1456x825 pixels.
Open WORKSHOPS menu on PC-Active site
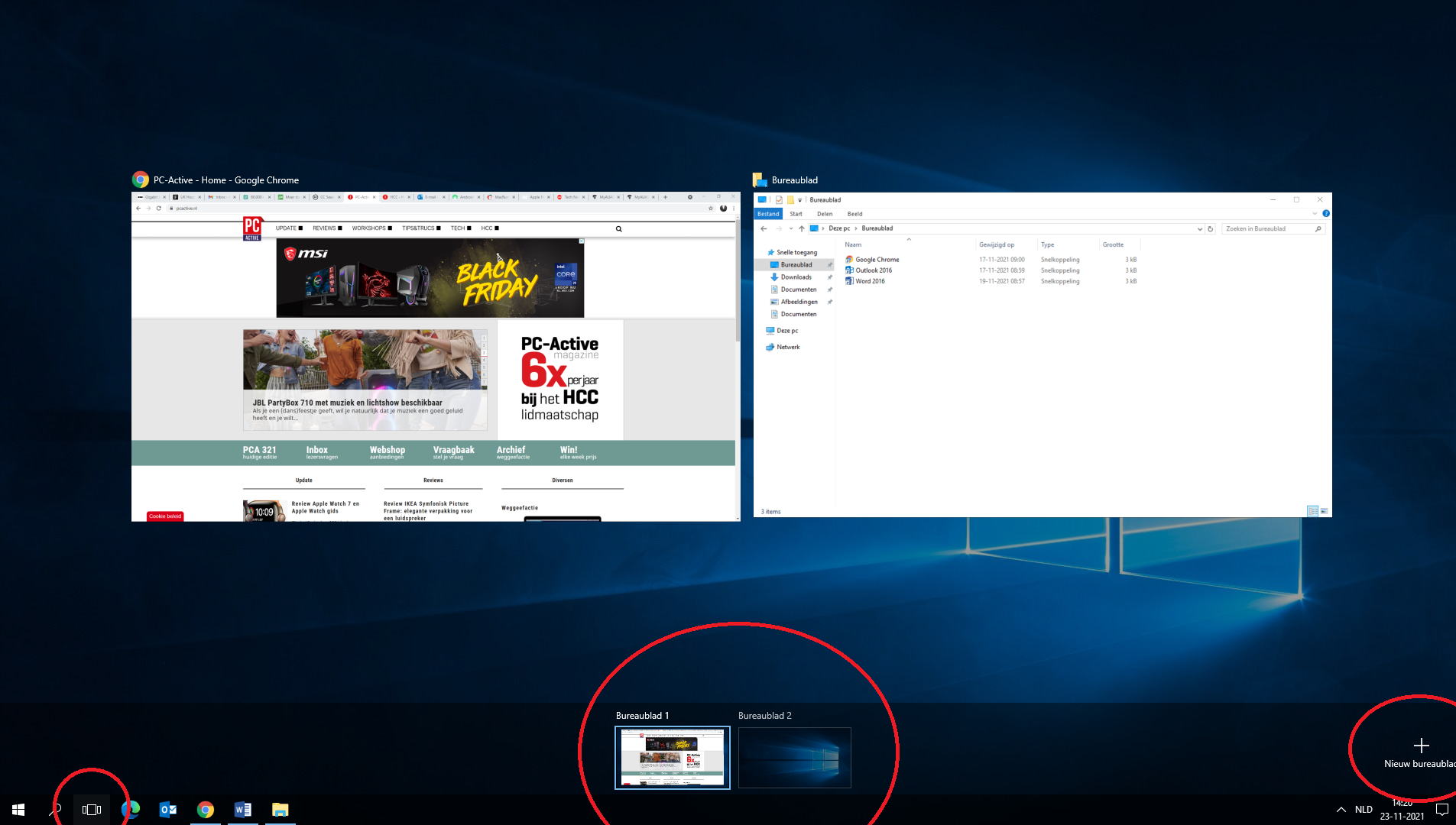(371, 228)
